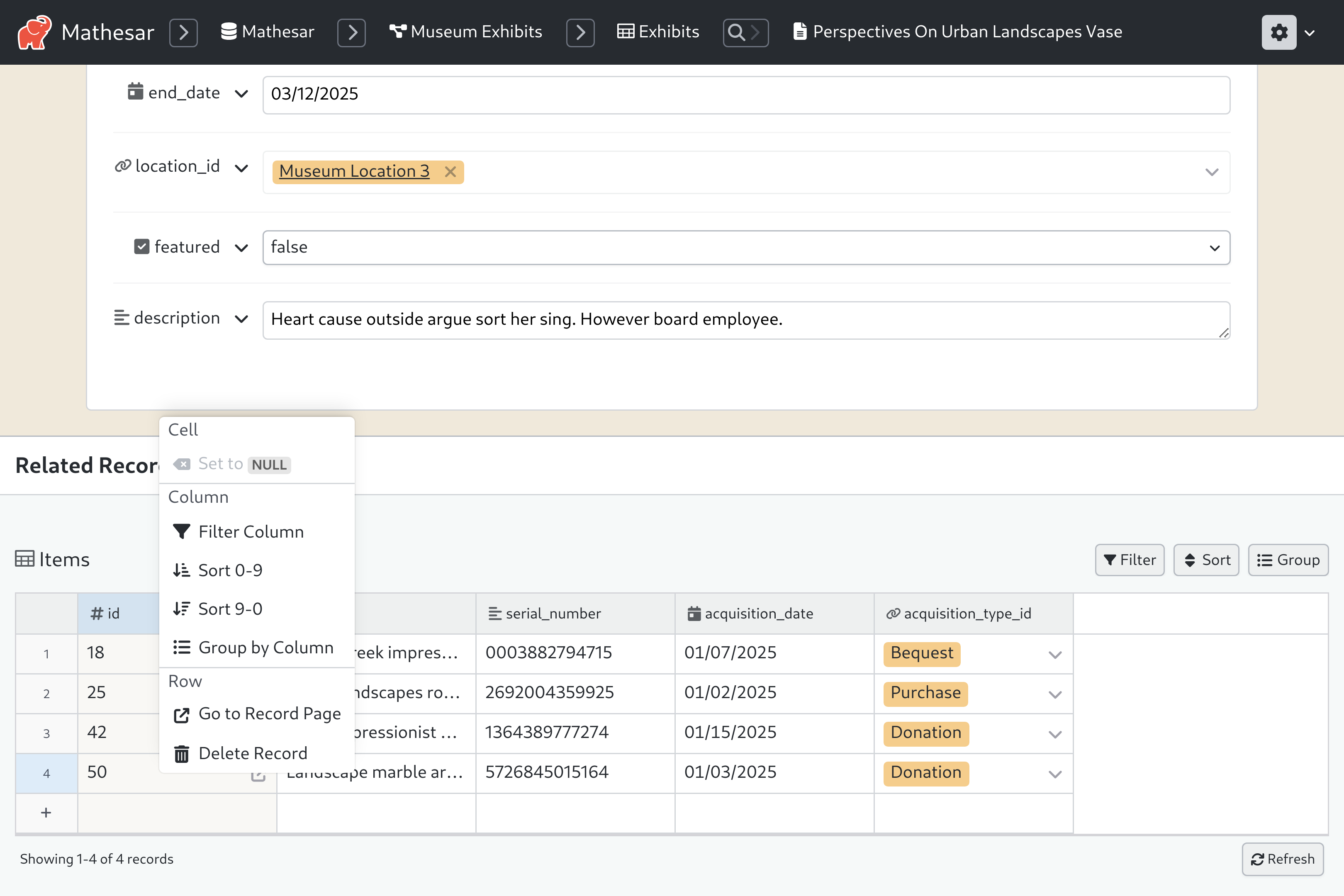Image resolution: width=1344 pixels, height=896 pixels.
Task: Click the Sort button for Items
Action: coord(1206,560)
